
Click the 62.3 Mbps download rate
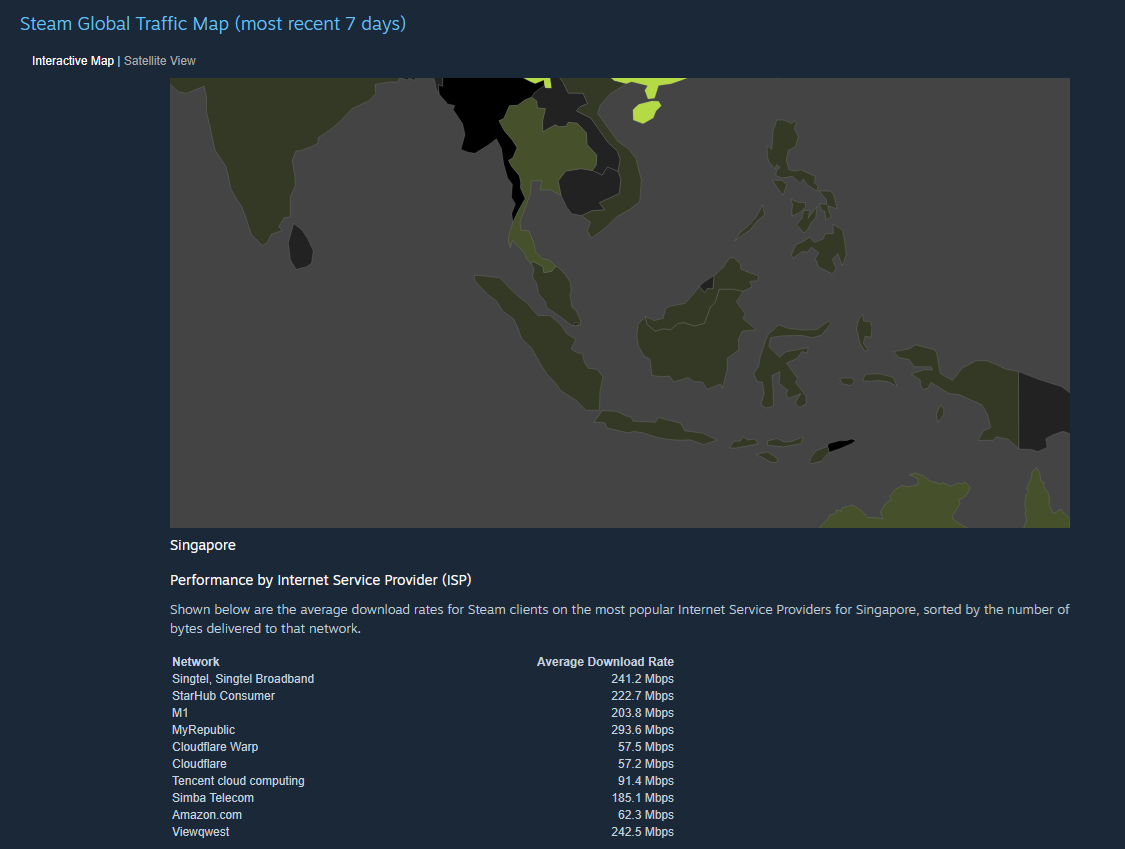(x=646, y=815)
